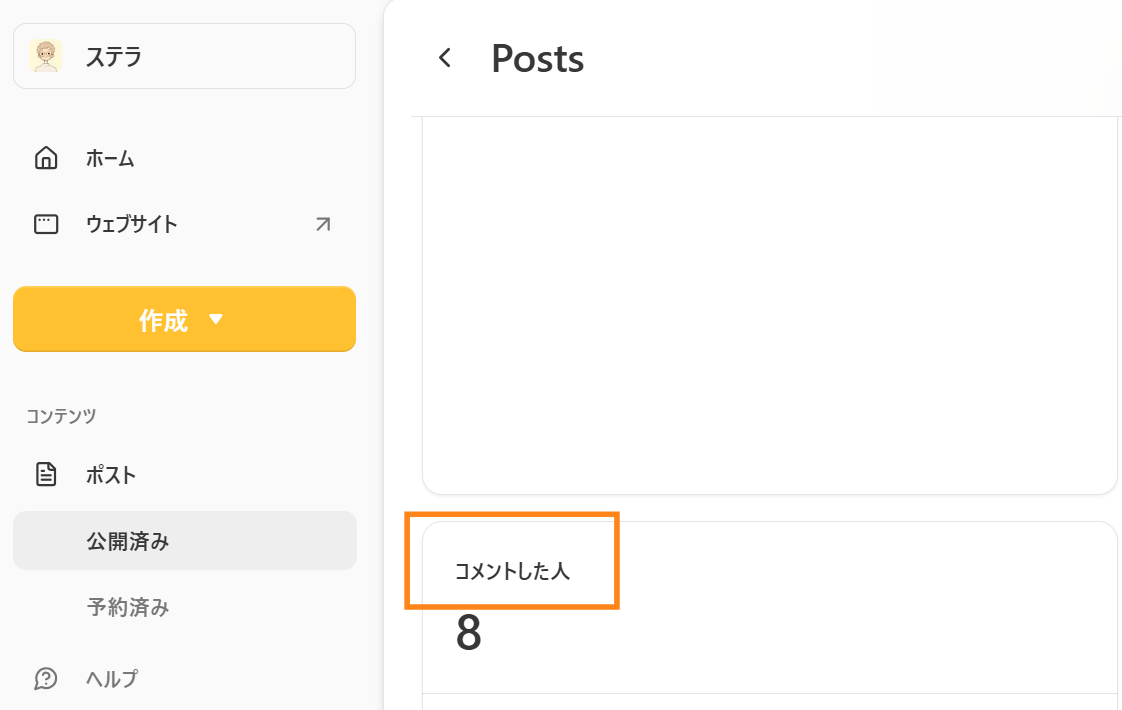
Task: Click the ホーム navigation label
Action: point(110,158)
